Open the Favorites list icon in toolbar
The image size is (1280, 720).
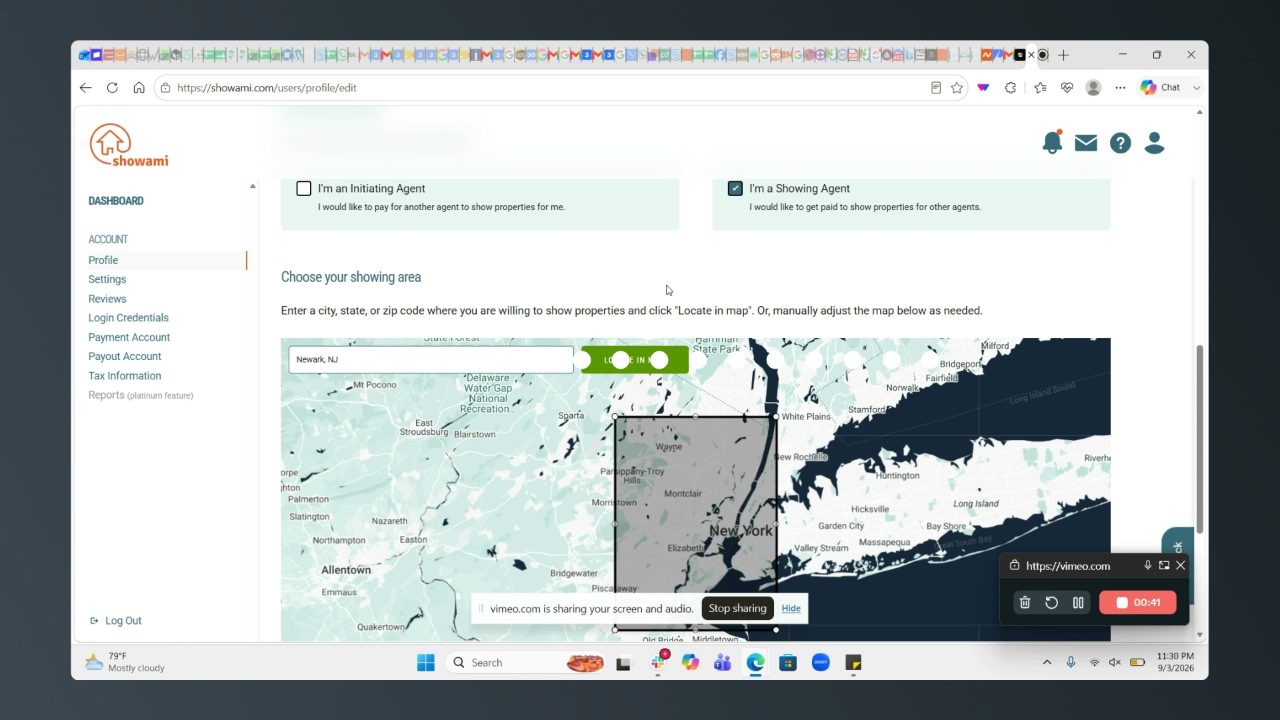point(1040,87)
